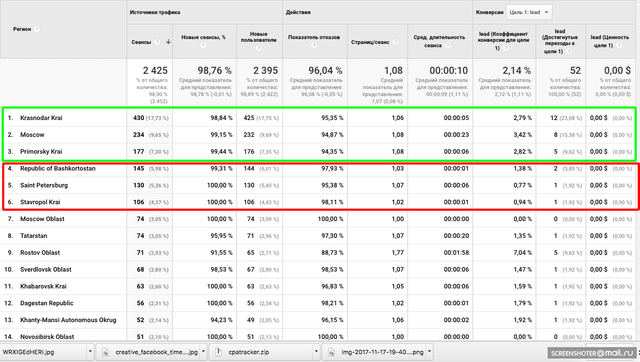Open Khanty-Mansi Autonomous Okrug link

point(68,320)
